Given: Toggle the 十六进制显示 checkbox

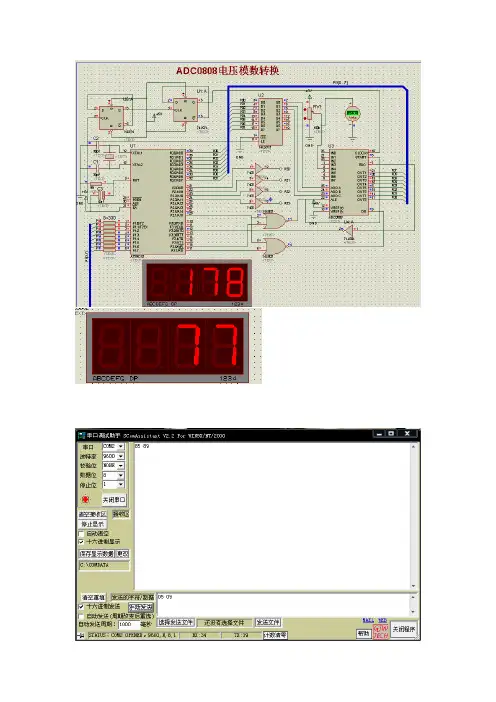Looking at the screenshot, I should click(81, 542).
